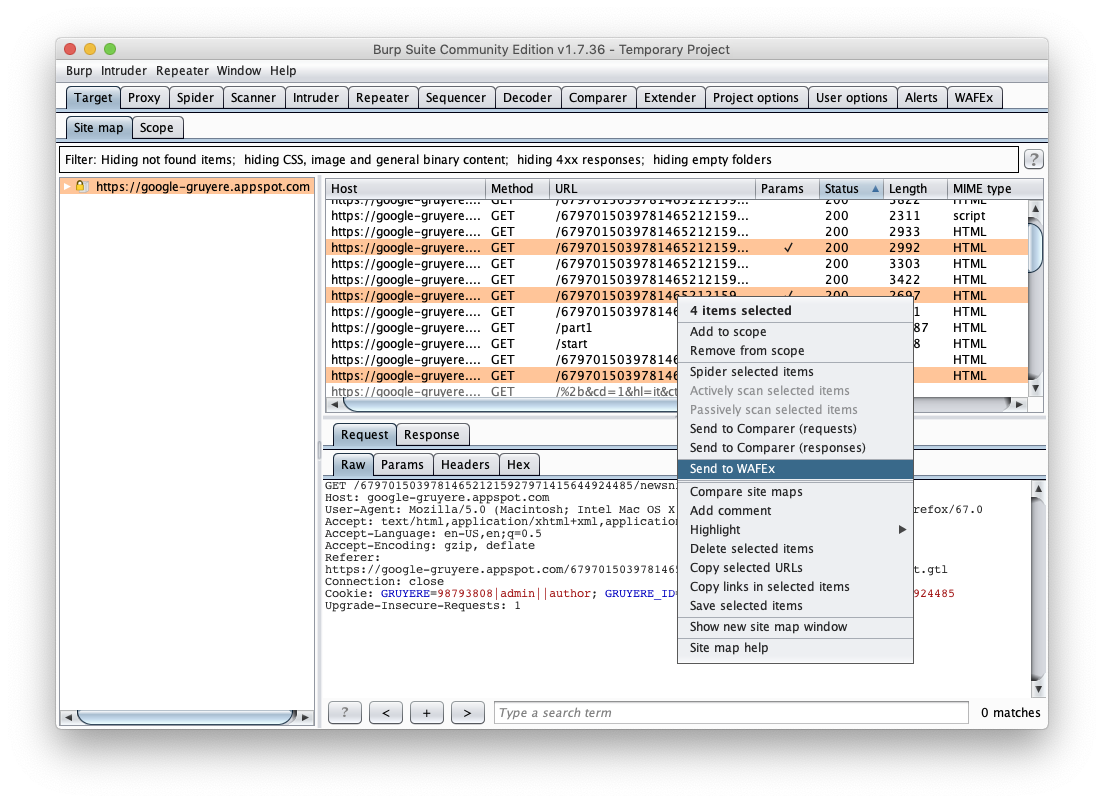This screenshot has height=803, width=1104.
Task: Open the Hex request view tab
Action: point(518,465)
